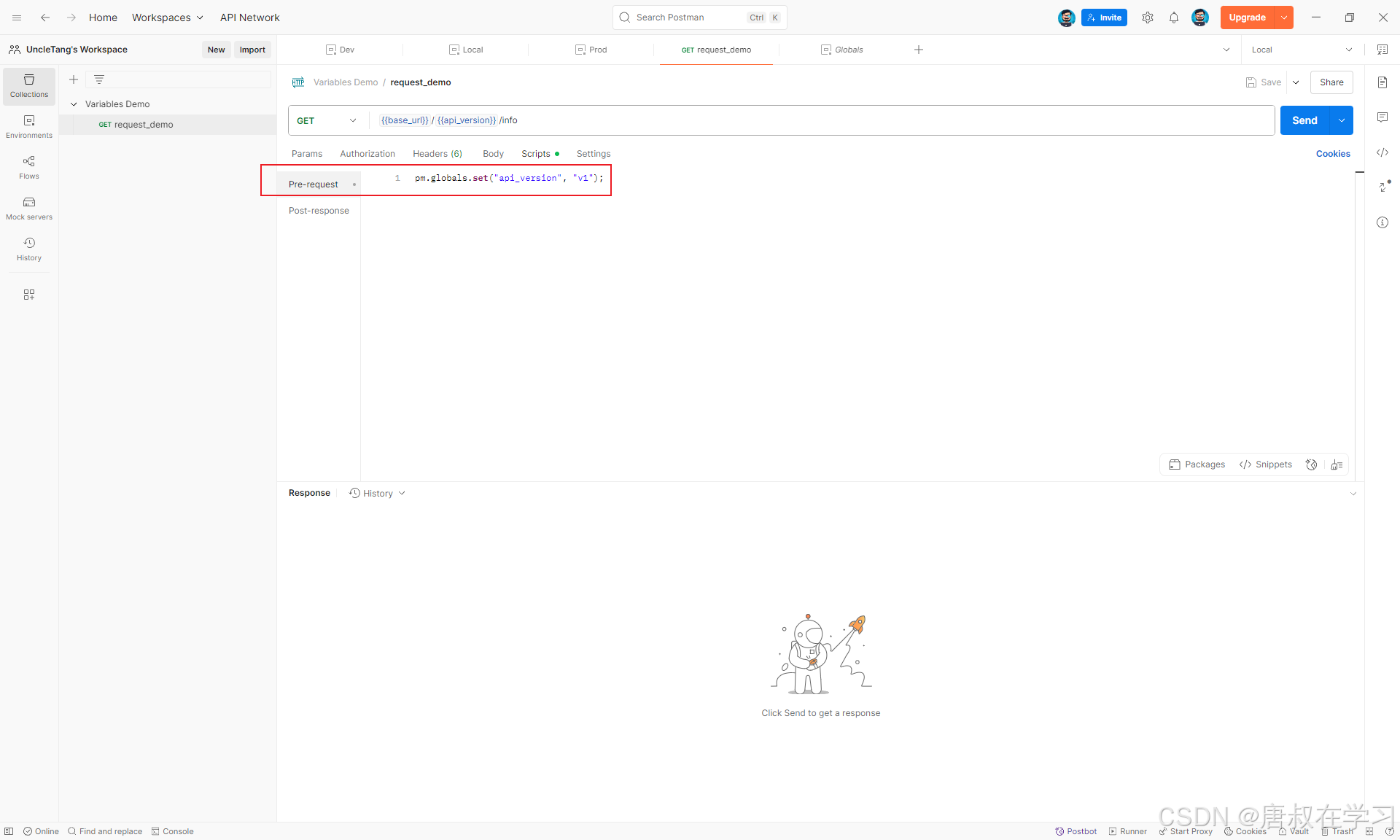Viewport: 1400px width, 840px height.
Task: Expand the HTTP method GET dropdown
Action: [x=327, y=120]
